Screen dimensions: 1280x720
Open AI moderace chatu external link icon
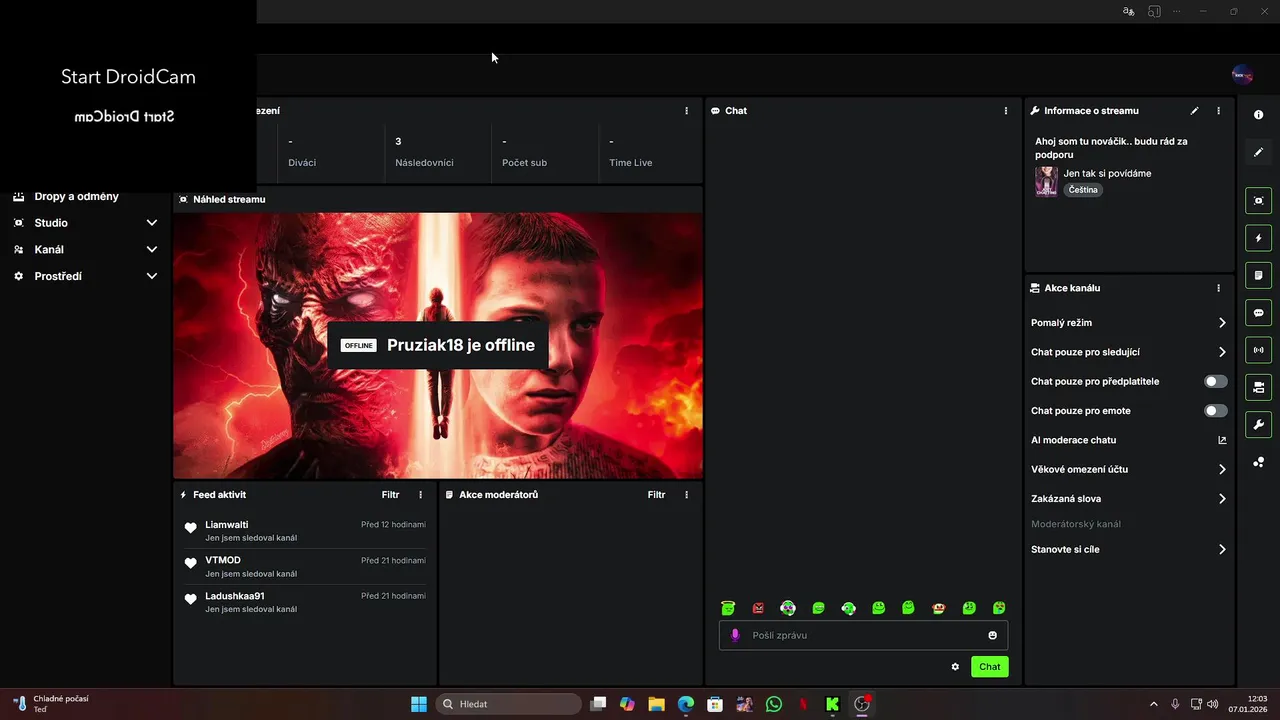click(x=1222, y=440)
